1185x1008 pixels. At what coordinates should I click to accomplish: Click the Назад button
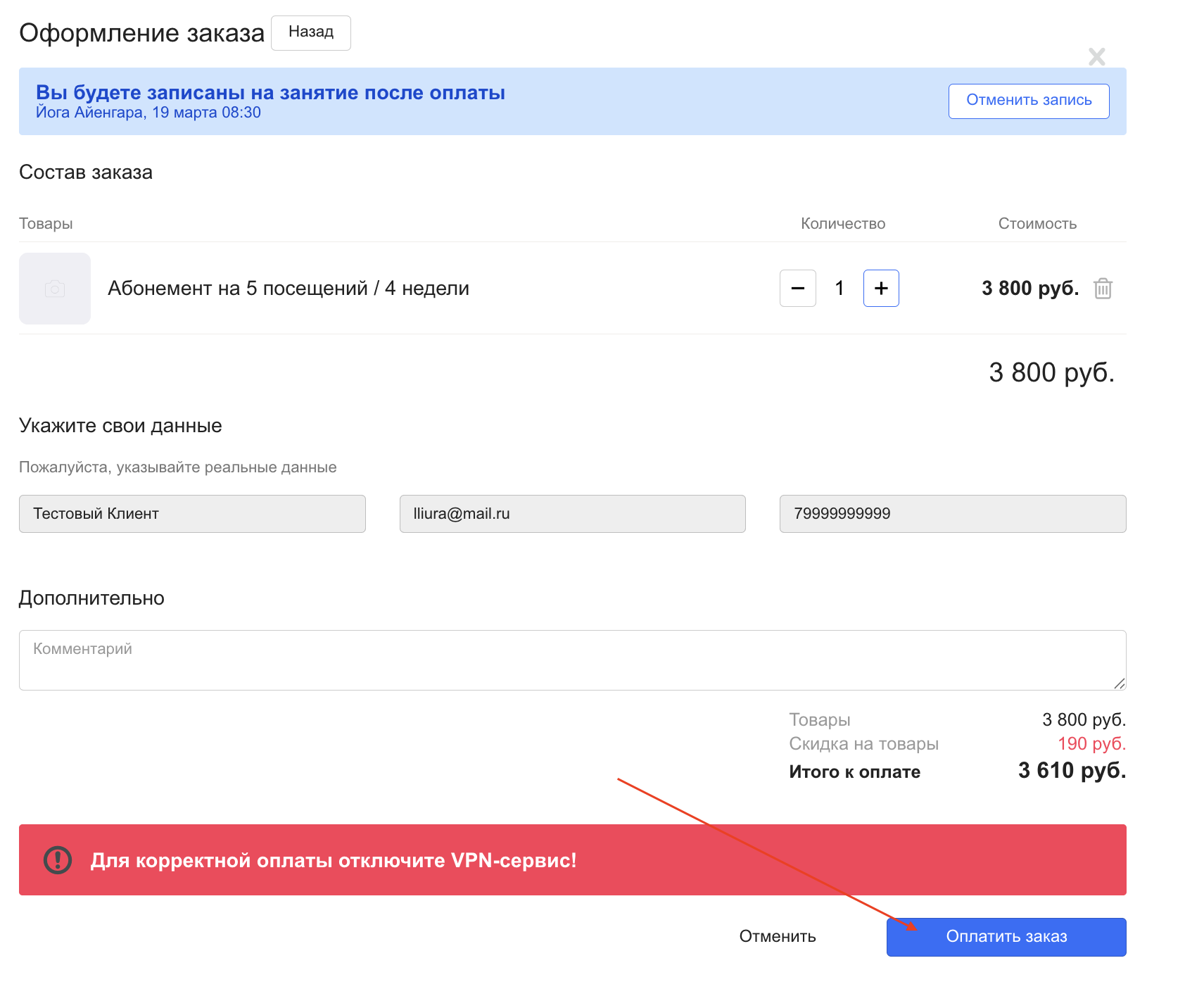(x=310, y=32)
